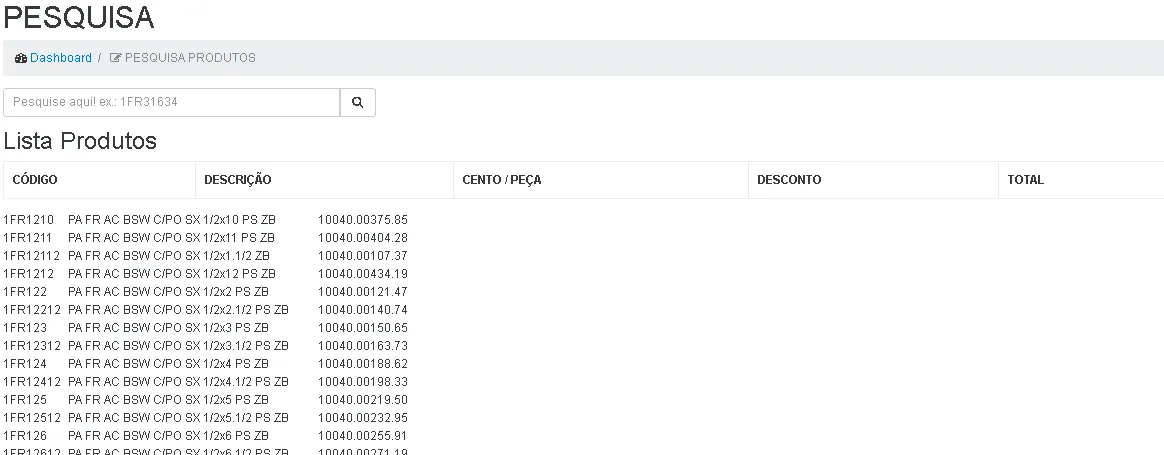Click the Lista Produtos heading
Image resolution: width=1164 pixels, height=455 pixels.
pos(80,141)
